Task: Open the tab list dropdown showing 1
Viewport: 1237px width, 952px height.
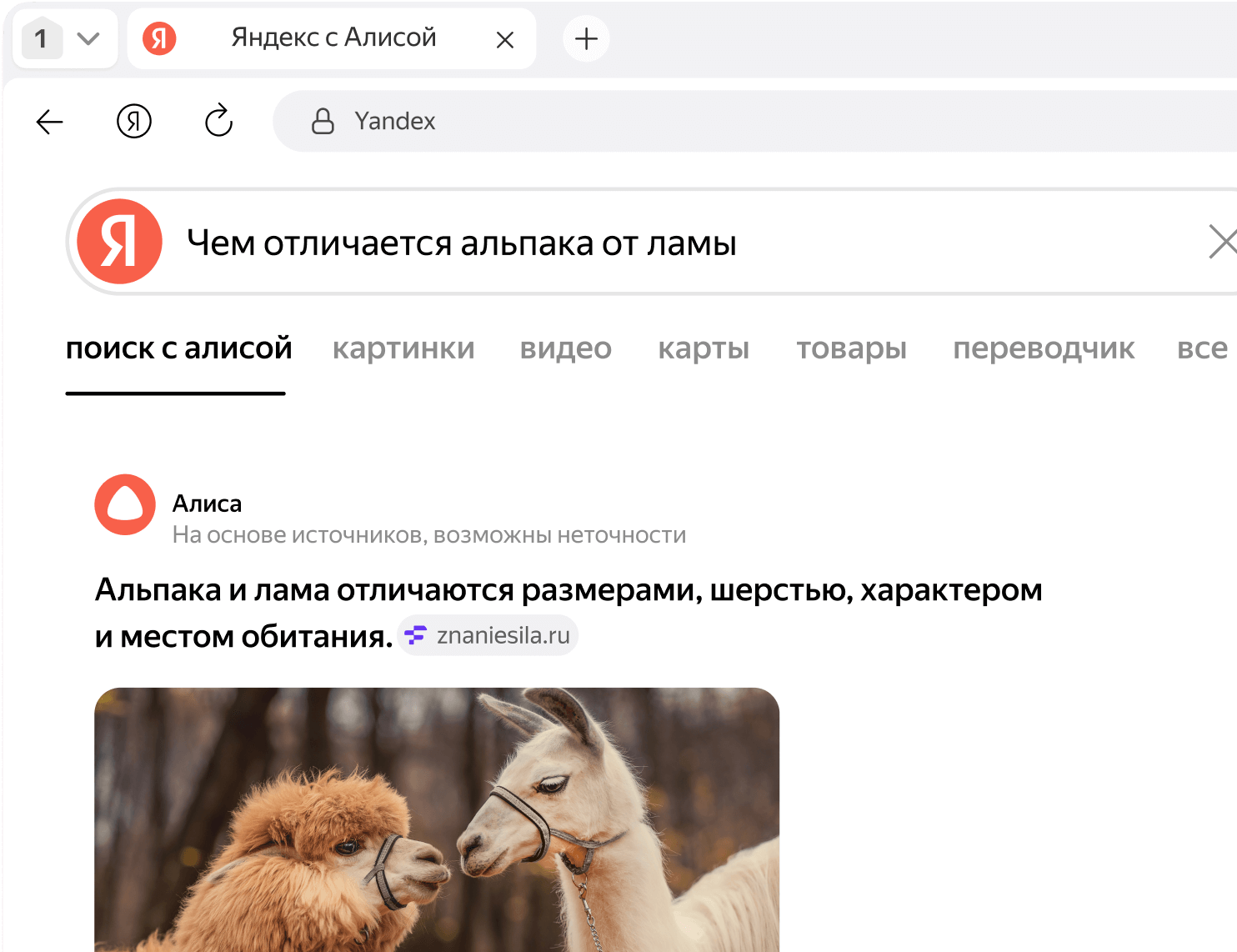Action: point(42,38)
